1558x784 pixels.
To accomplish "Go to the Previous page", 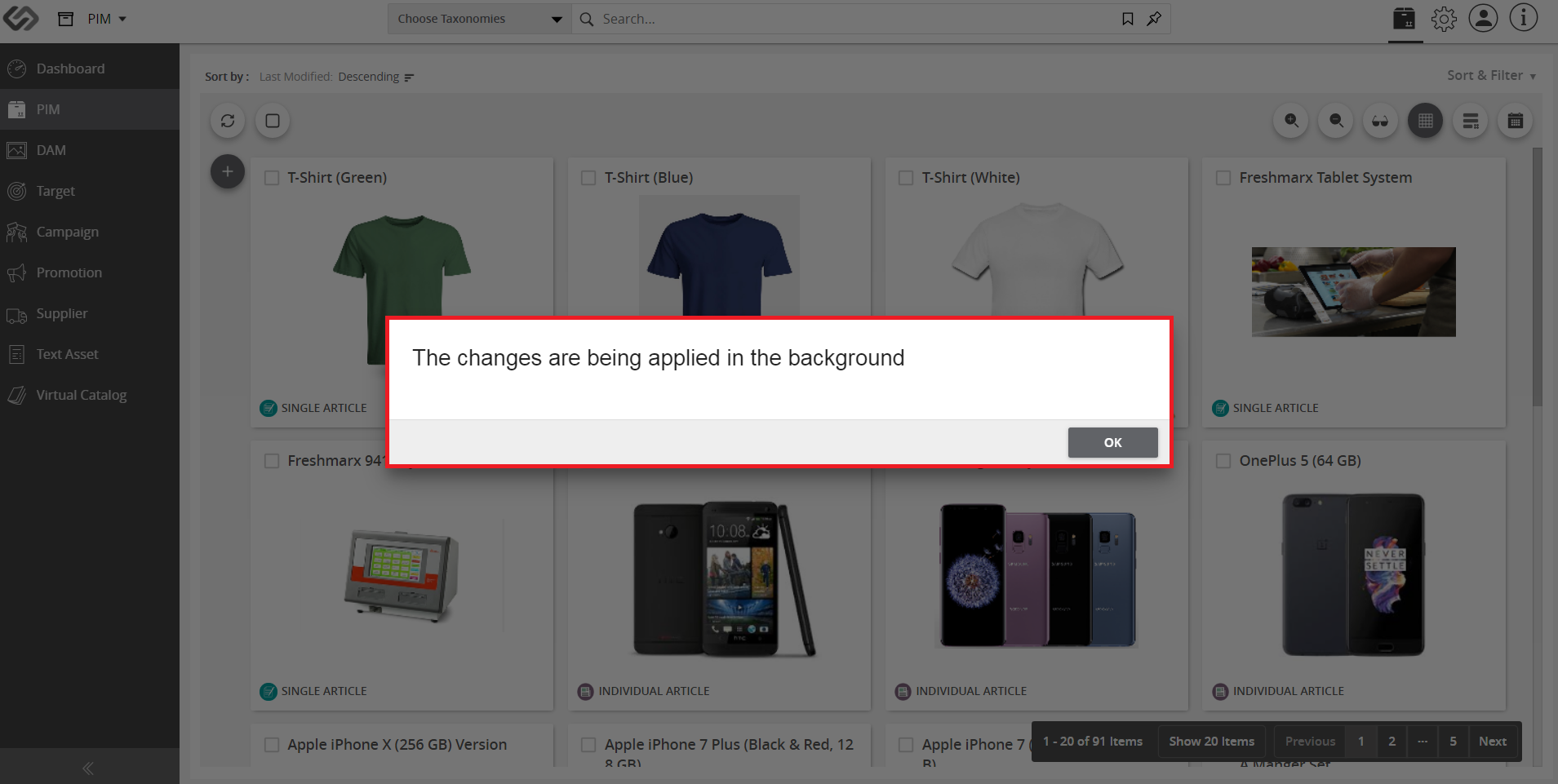I will point(1310,742).
